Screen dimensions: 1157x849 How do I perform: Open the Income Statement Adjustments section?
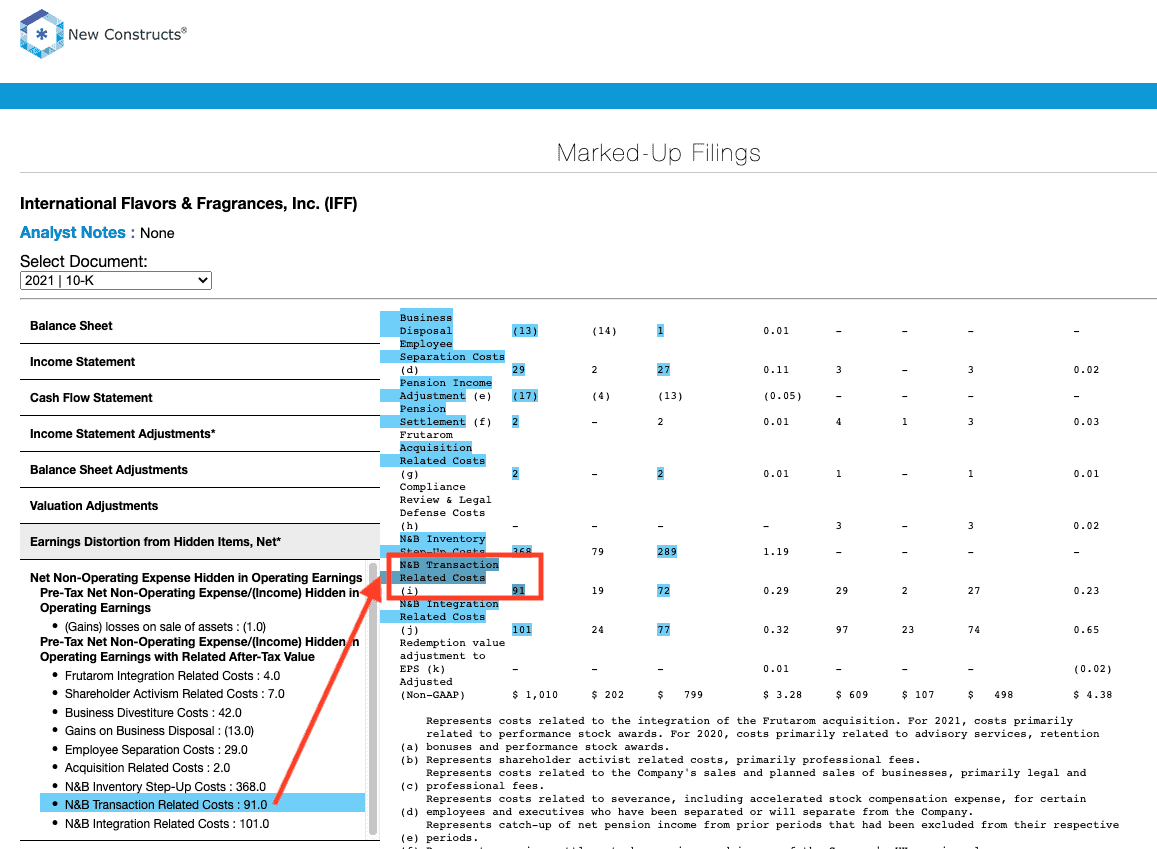pyautogui.click(x=200, y=434)
